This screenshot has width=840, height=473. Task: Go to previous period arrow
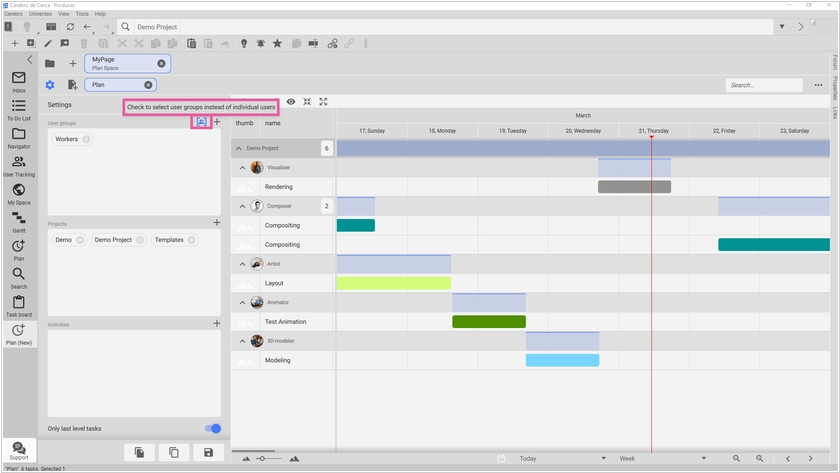(788, 459)
